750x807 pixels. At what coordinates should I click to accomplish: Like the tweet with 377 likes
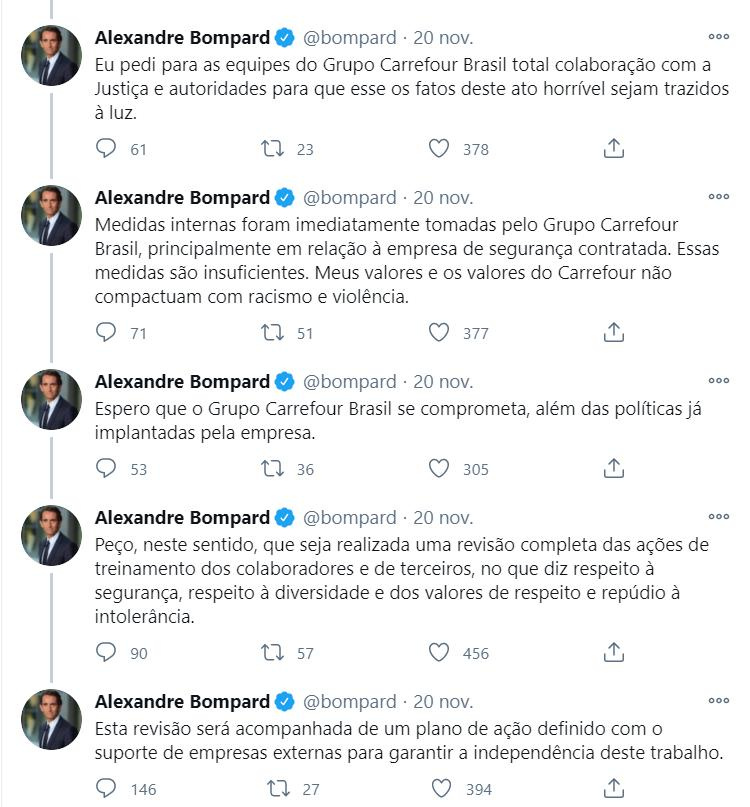(438, 332)
